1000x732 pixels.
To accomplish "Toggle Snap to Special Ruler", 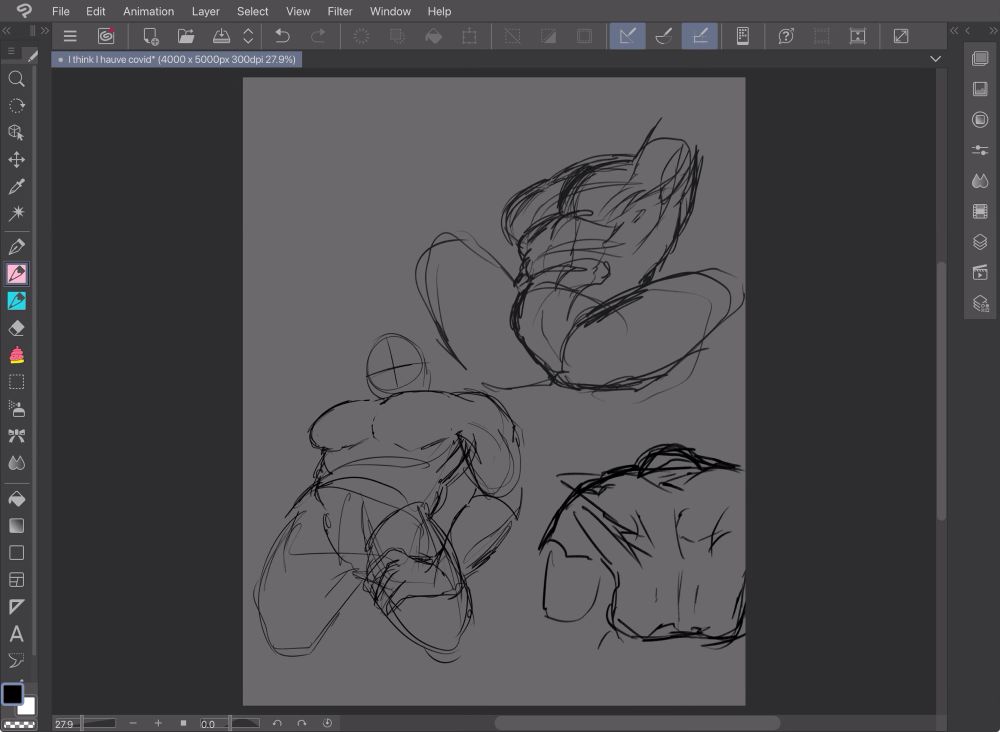I will (x=663, y=36).
